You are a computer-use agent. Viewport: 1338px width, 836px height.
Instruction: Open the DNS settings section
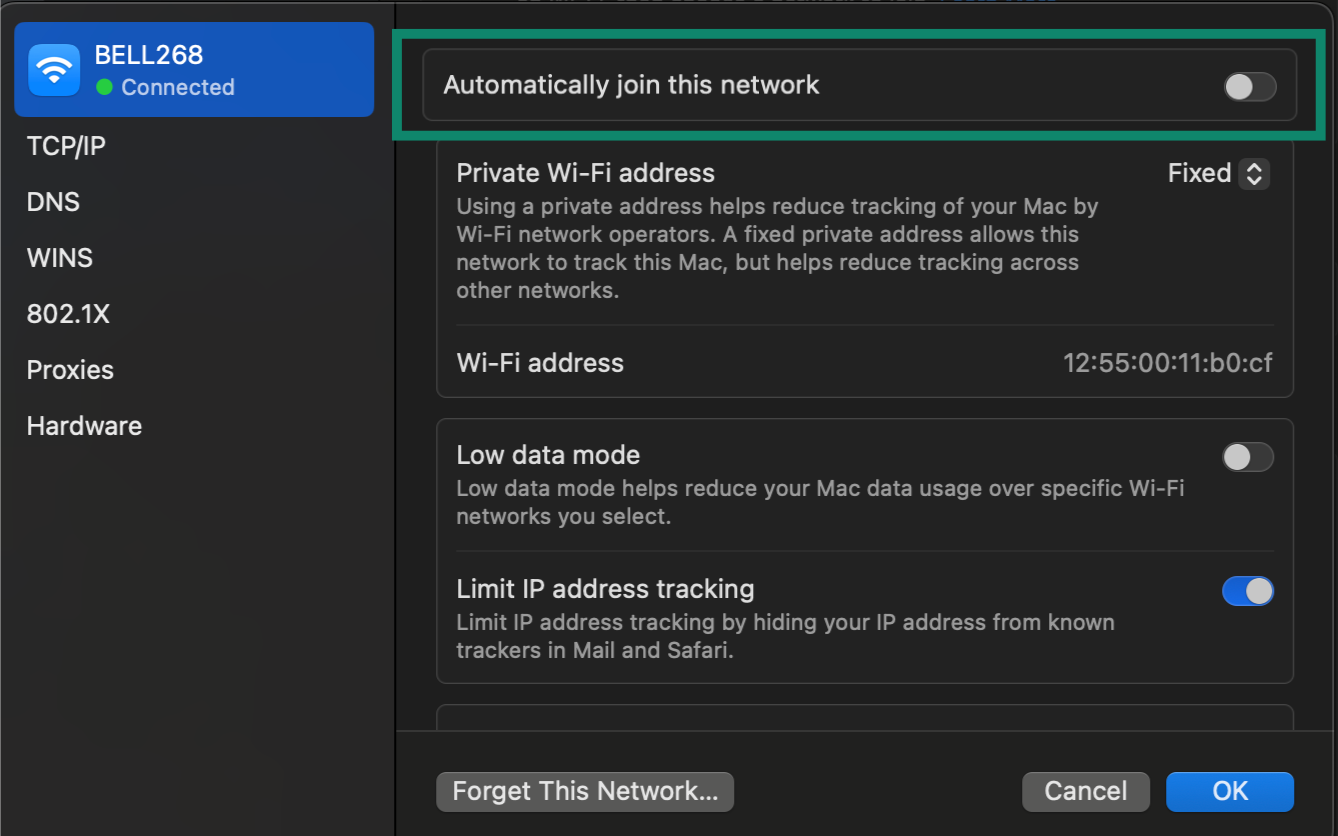click(52, 201)
